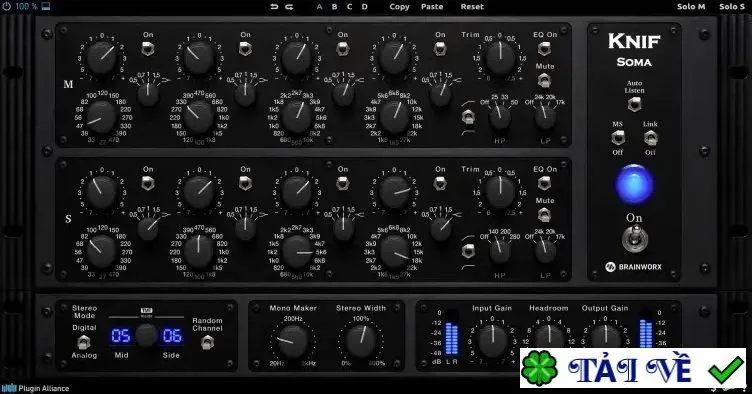Screen dimensions: 752x394
Task: Click Solo M button
Action: click(x=691, y=6)
